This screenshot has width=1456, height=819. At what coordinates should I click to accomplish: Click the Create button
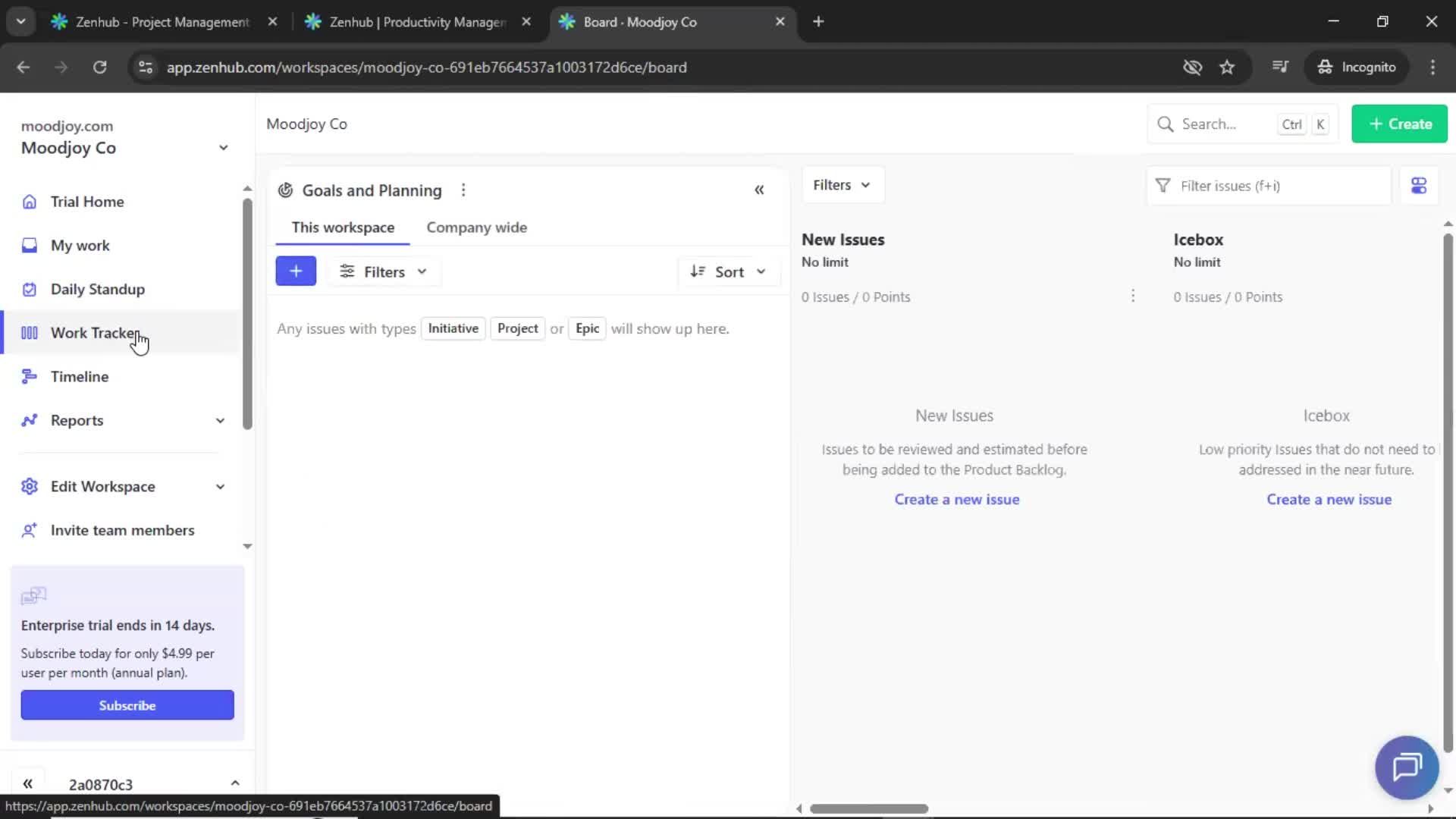[1399, 124]
